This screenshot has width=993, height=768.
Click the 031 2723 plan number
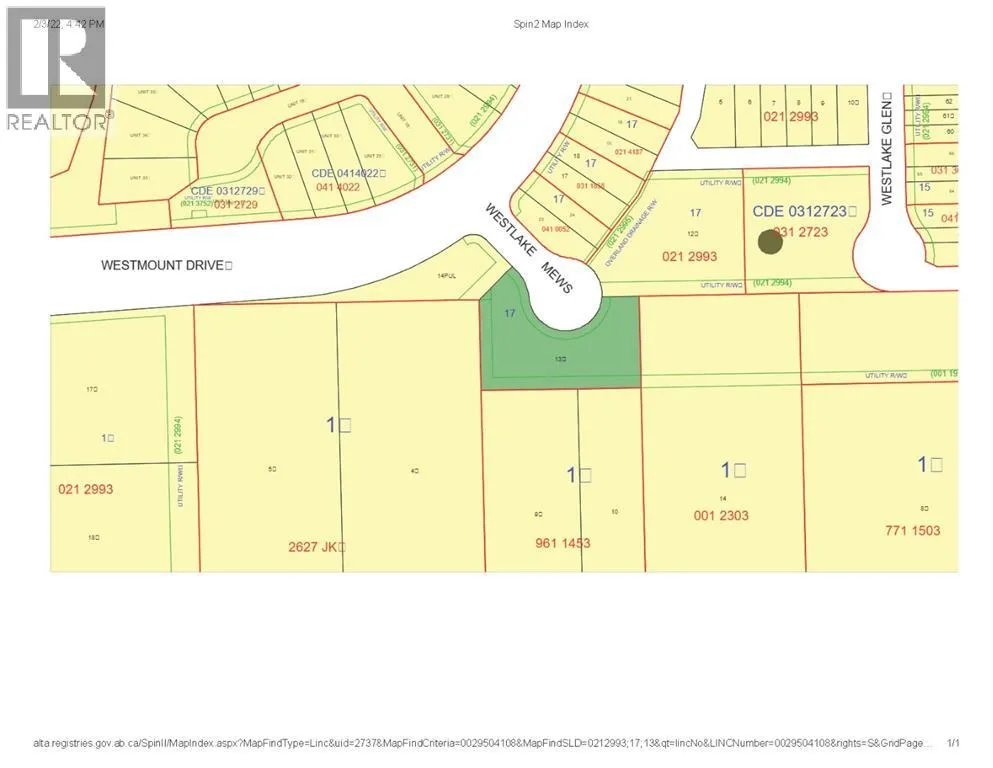click(799, 232)
